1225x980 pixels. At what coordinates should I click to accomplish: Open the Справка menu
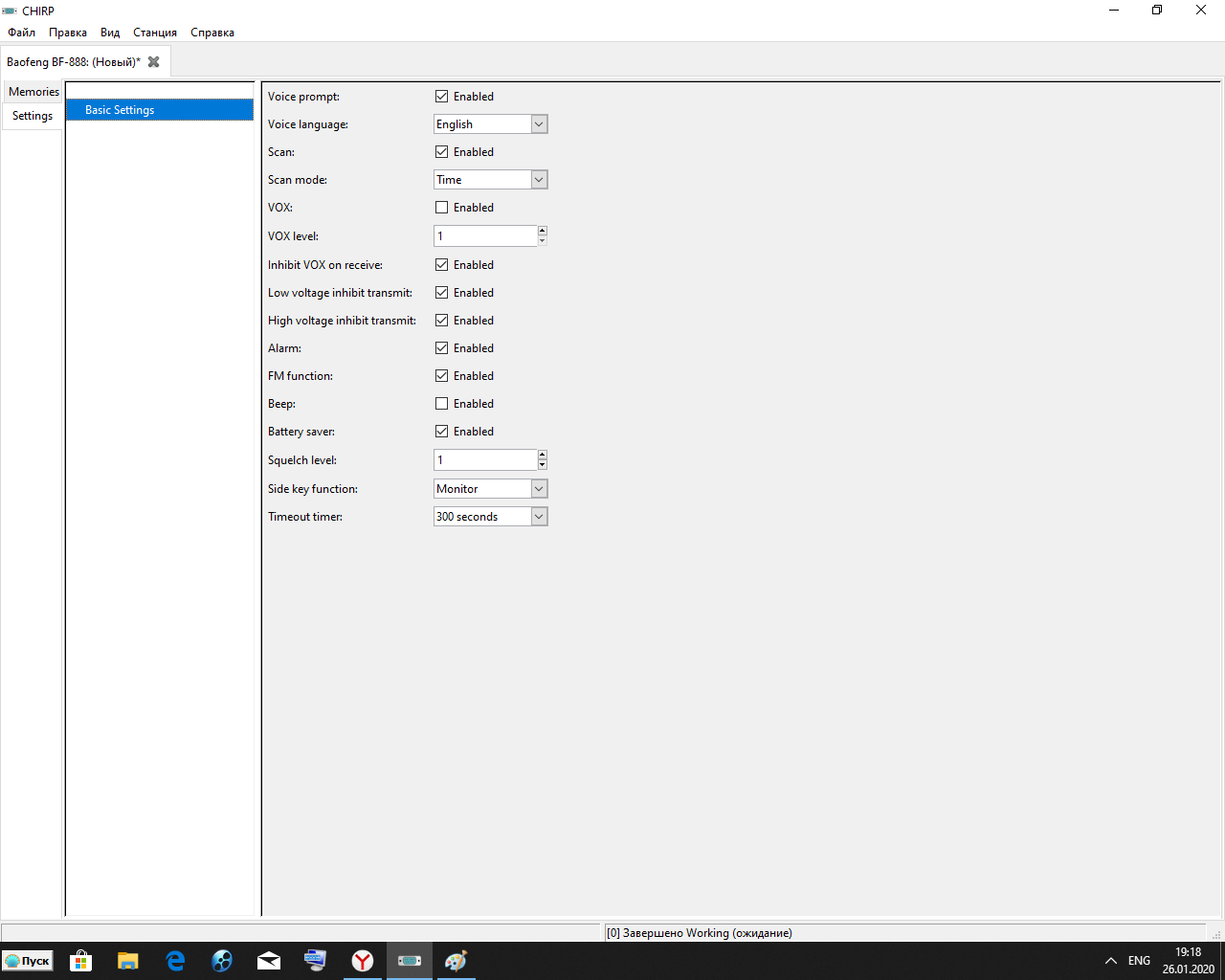click(212, 33)
